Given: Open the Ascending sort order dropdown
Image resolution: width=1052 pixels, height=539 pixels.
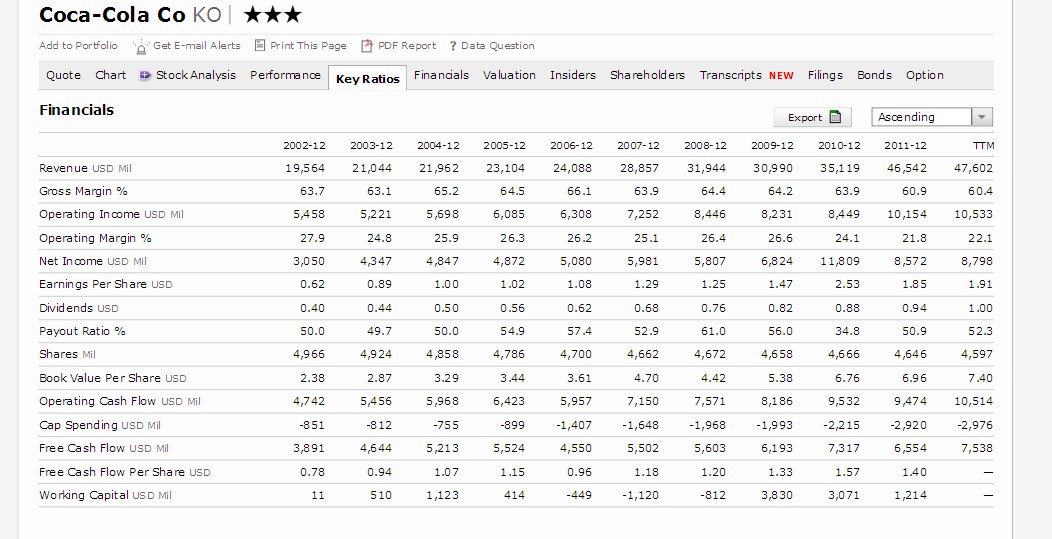Looking at the screenshot, I should click(932, 117).
